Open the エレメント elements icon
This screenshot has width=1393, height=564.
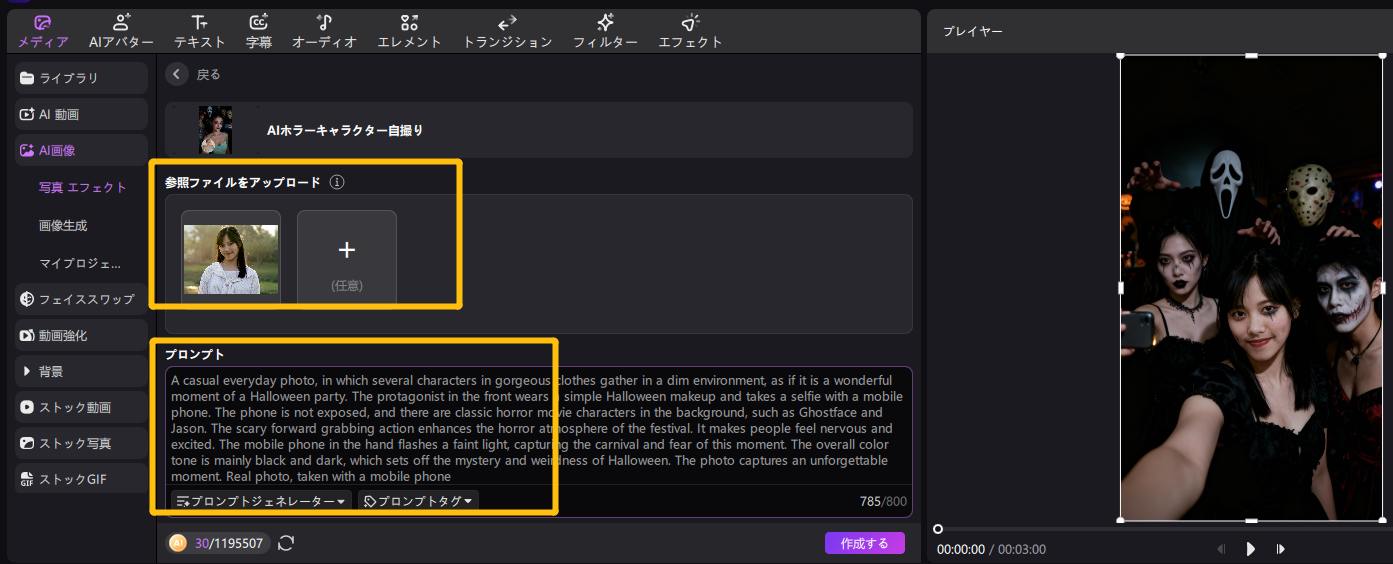(x=409, y=23)
